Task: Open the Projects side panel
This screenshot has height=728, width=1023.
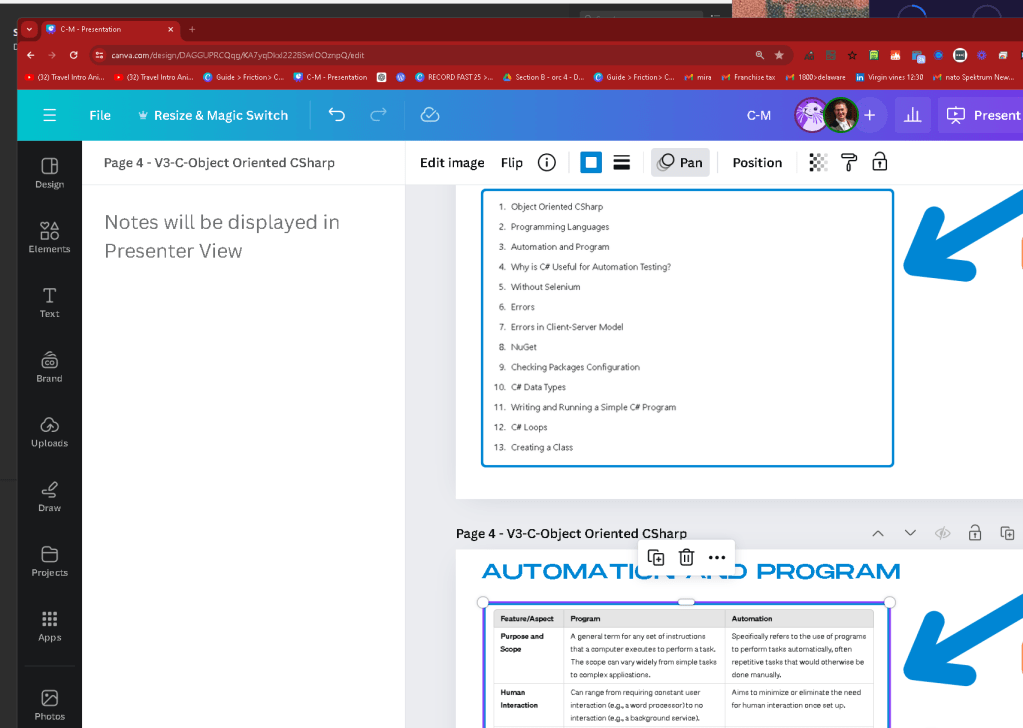Action: tap(50, 561)
